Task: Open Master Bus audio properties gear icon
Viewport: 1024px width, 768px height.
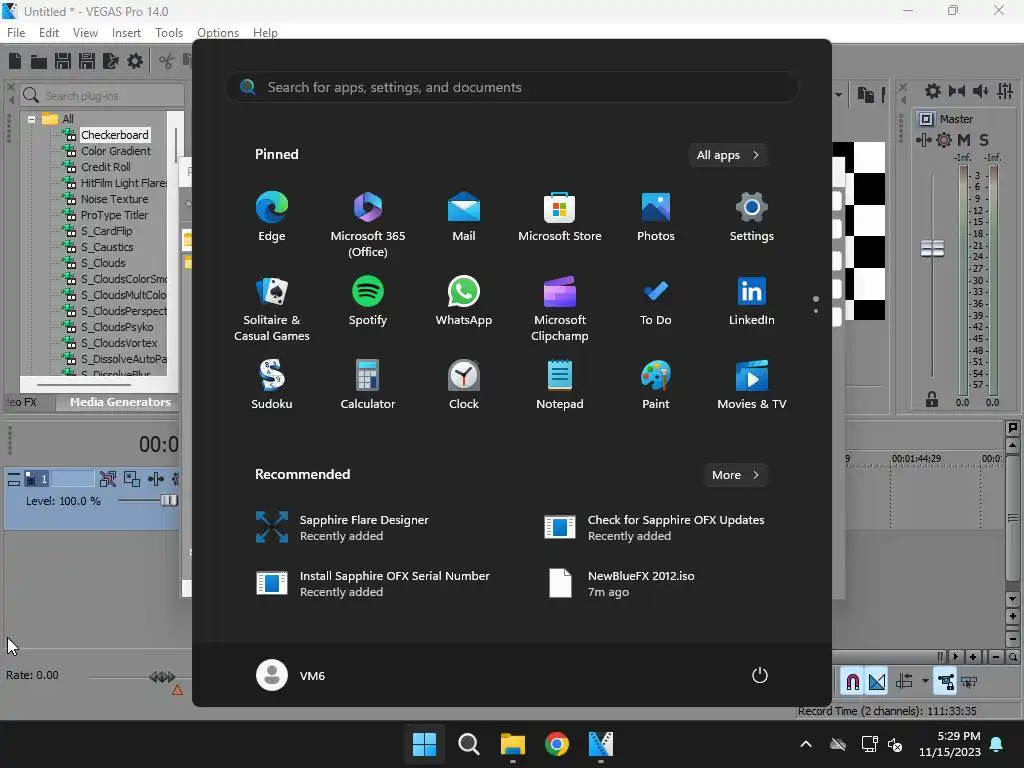Action: (x=933, y=91)
